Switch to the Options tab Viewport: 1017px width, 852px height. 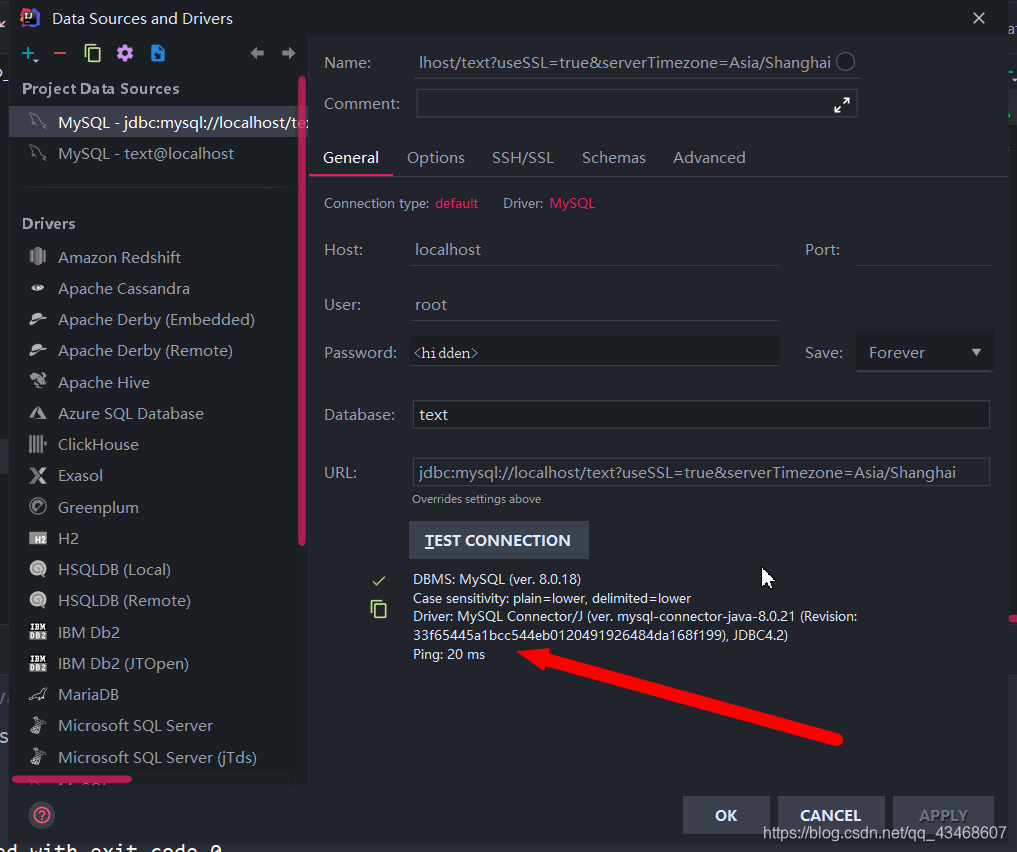436,158
